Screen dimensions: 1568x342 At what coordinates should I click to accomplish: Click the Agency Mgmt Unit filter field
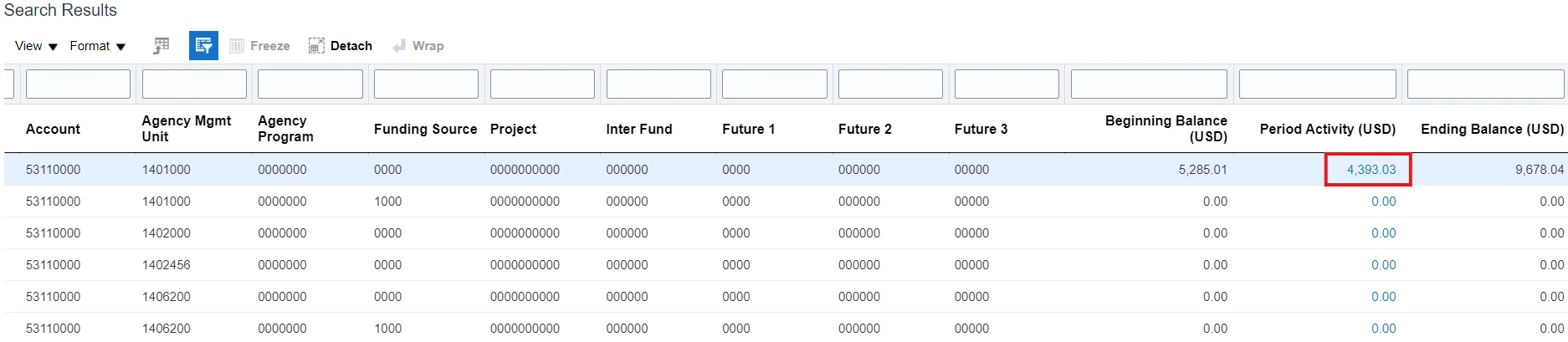pyautogui.click(x=194, y=84)
